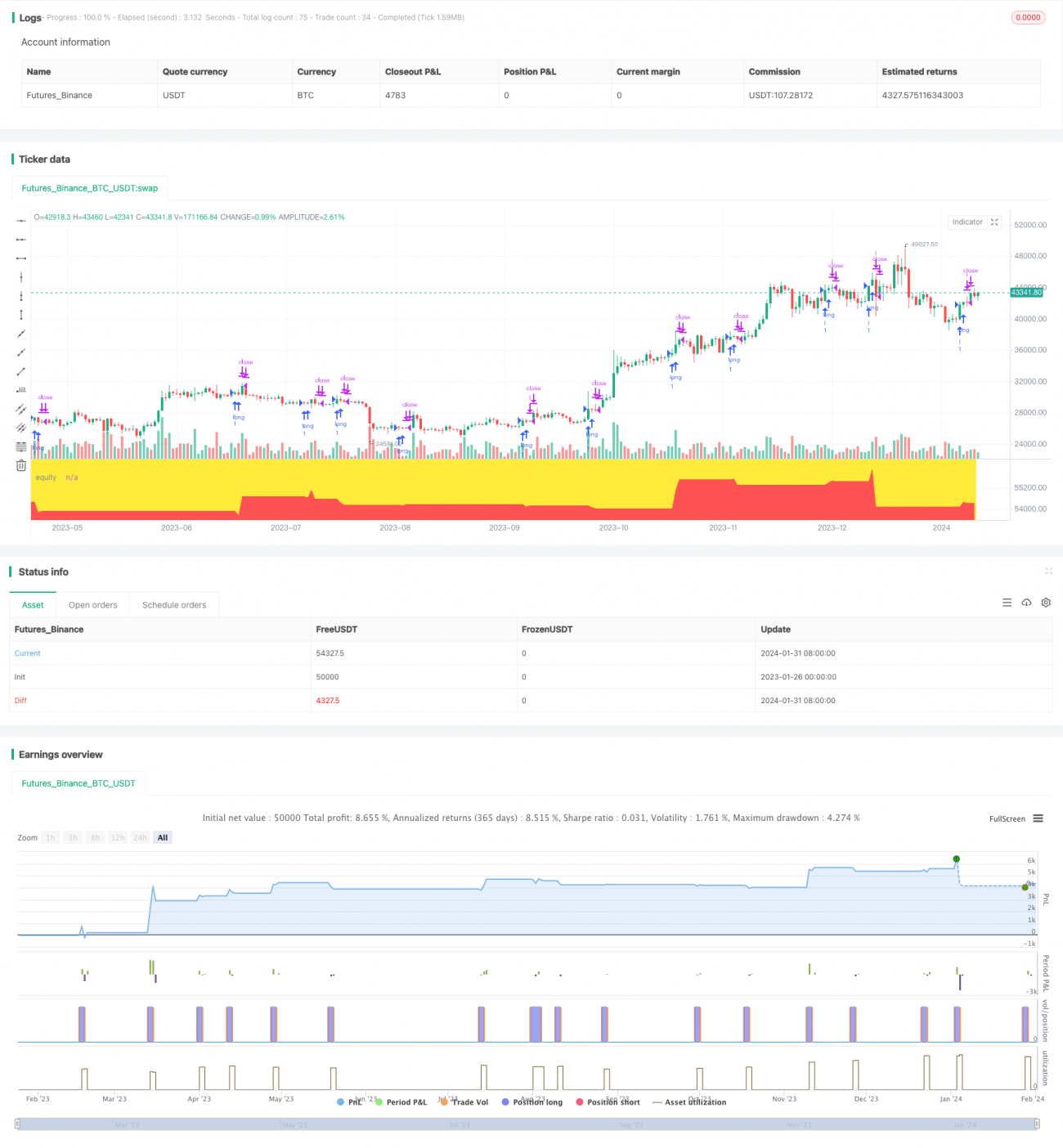Set the zoom range to 3h

pyautogui.click(x=73, y=837)
